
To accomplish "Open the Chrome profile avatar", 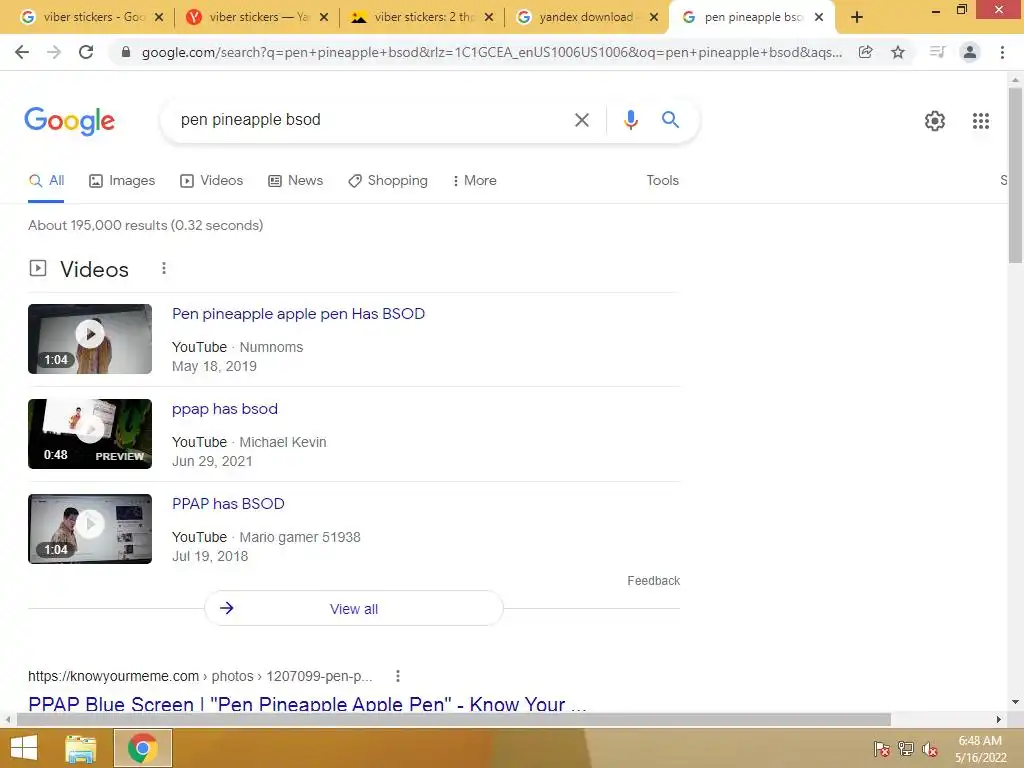I will 970,52.
